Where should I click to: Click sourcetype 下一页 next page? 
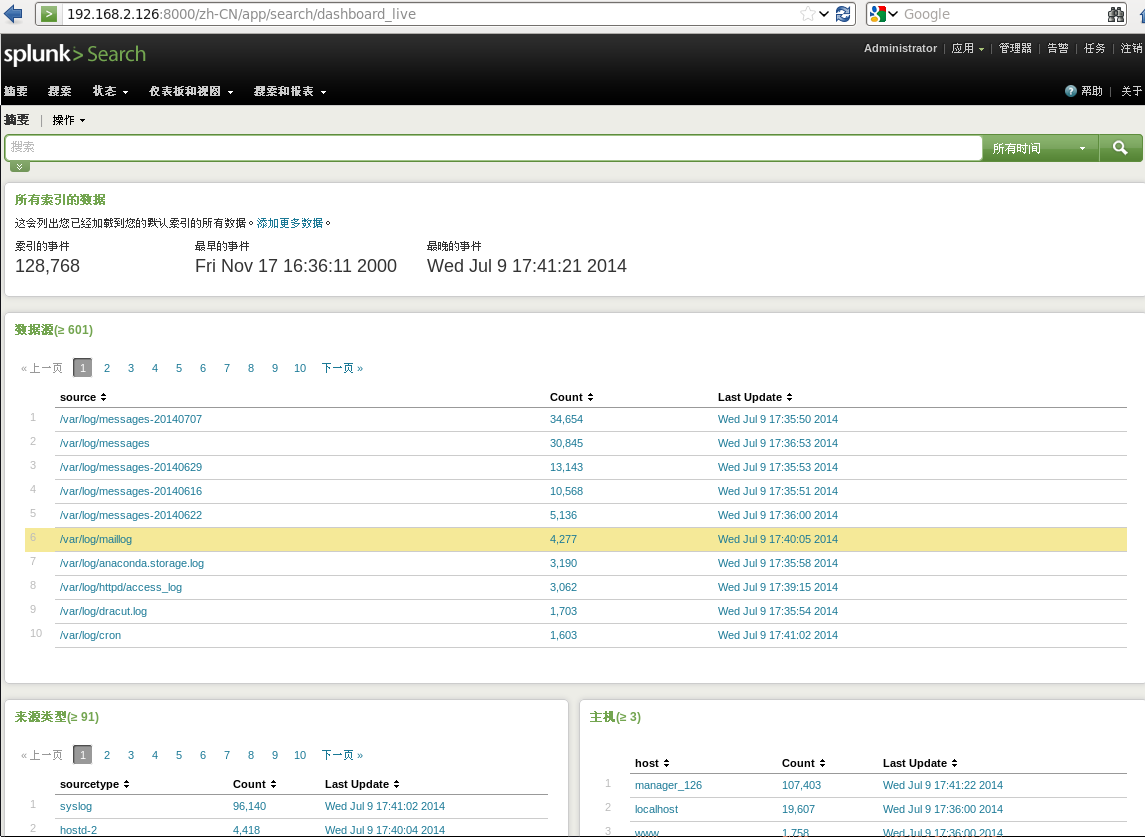tap(342, 755)
